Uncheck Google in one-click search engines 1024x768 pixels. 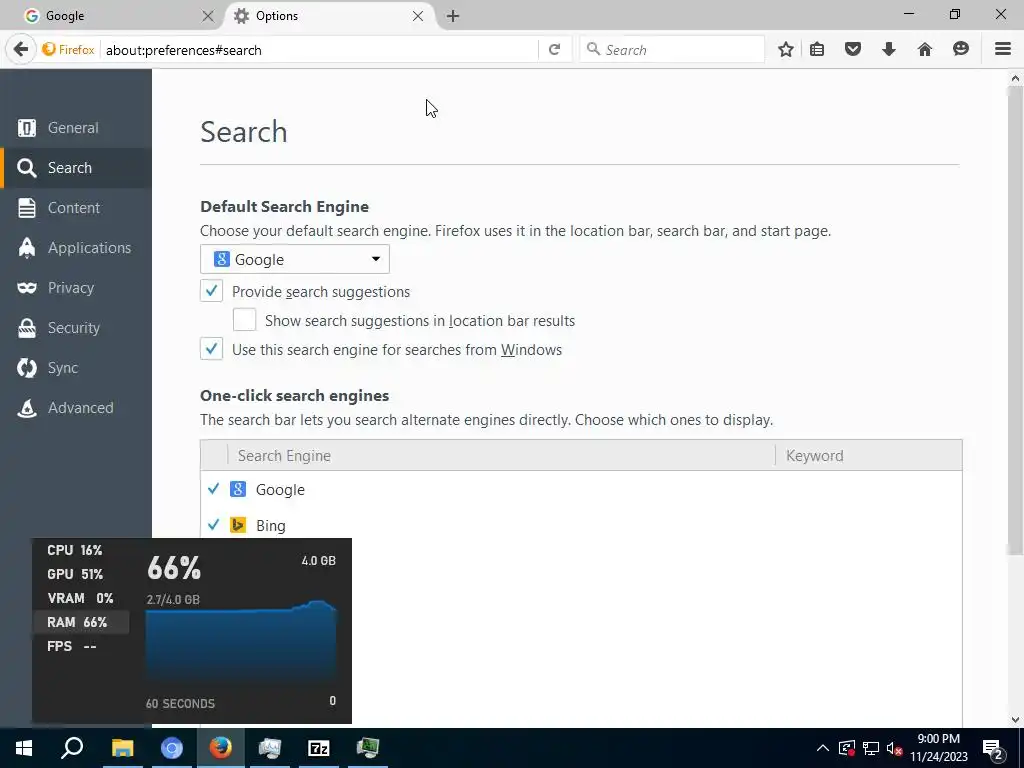point(214,489)
